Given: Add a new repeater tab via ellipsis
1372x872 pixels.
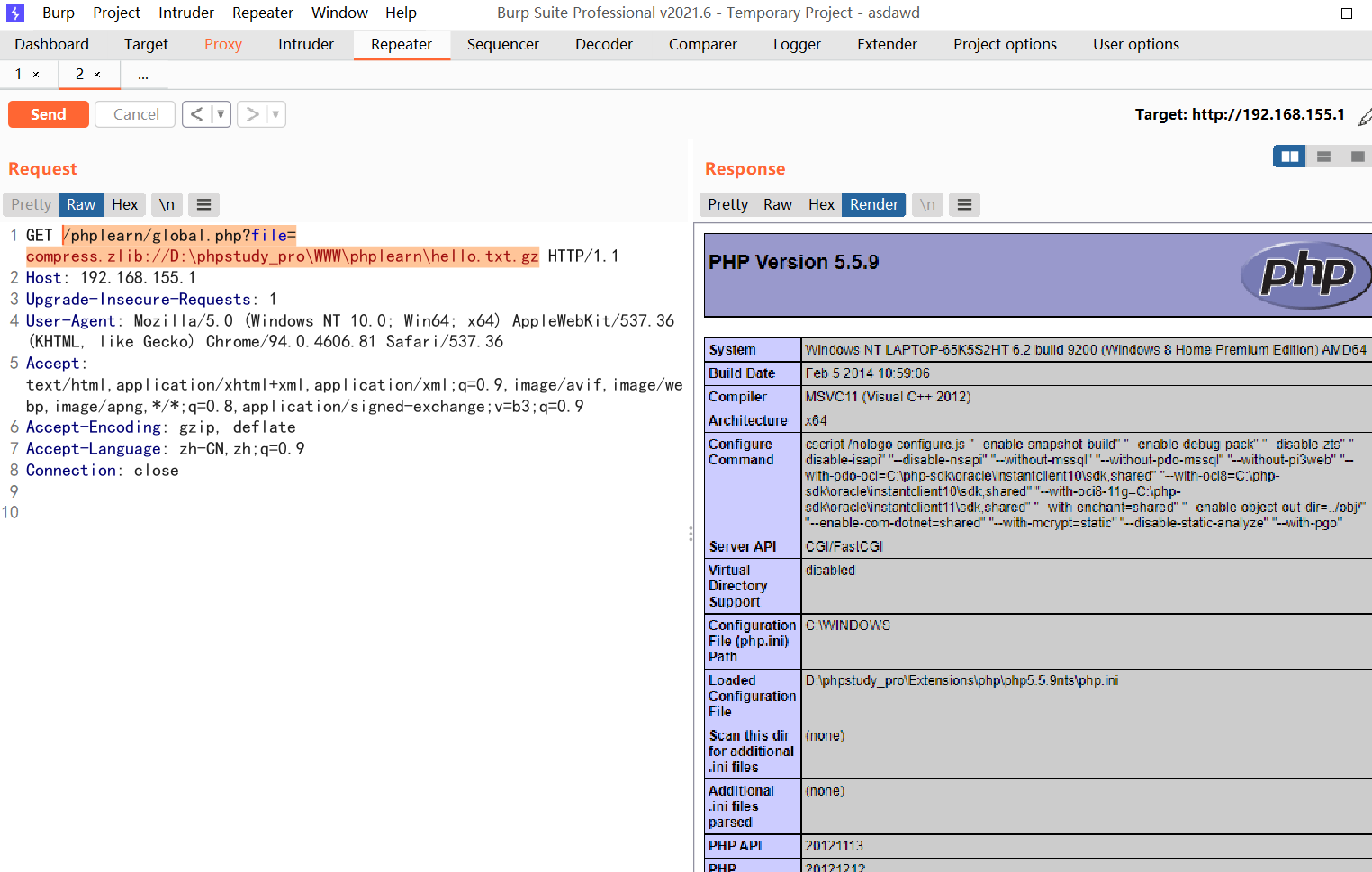Looking at the screenshot, I should (x=143, y=76).
